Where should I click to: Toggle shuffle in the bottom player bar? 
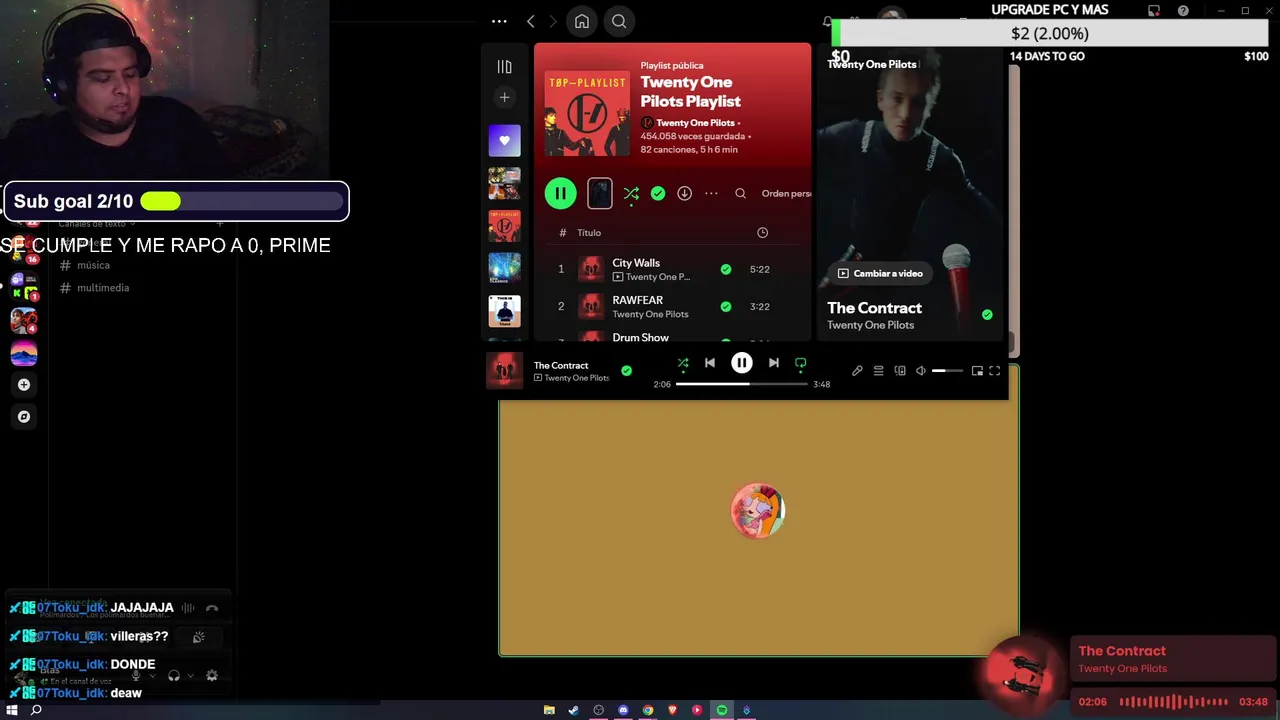pos(683,364)
